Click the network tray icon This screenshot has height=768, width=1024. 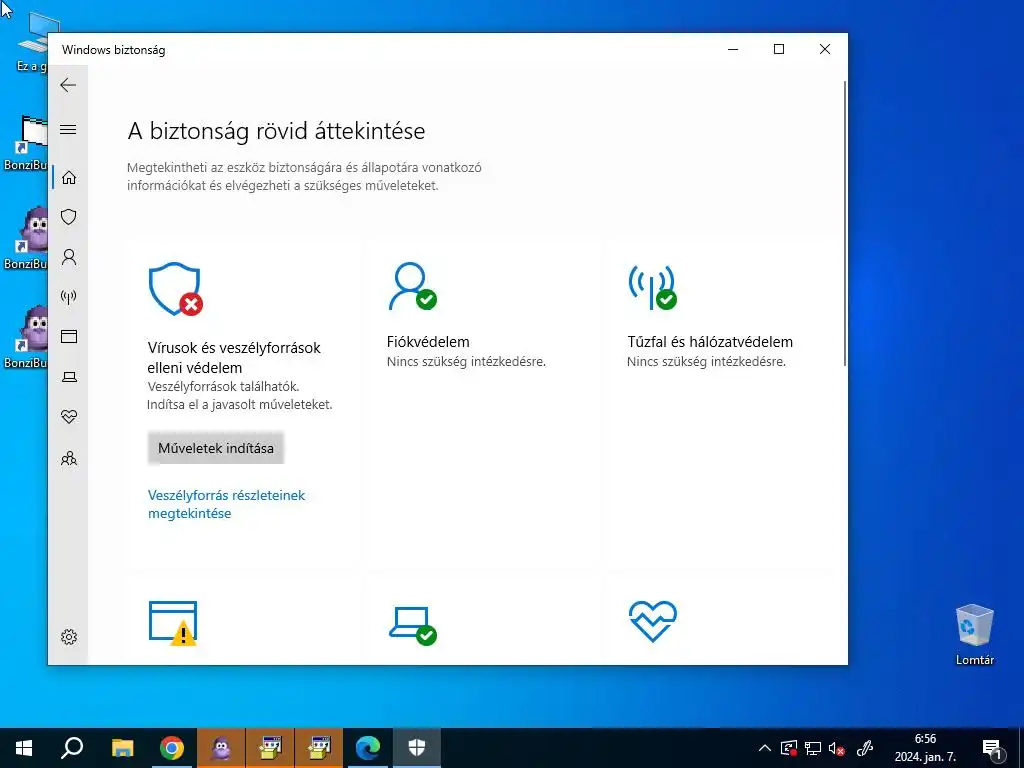pyautogui.click(x=813, y=748)
